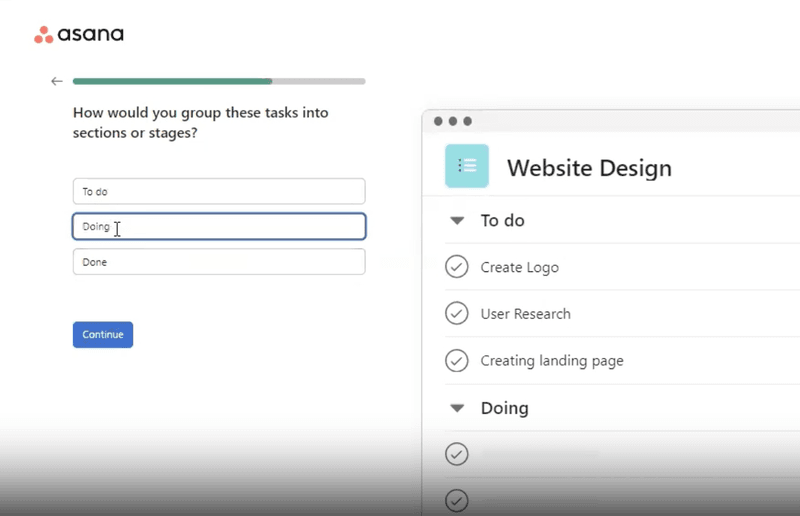Click the Asana logo
The width and height of the screenshot is (800, 516).
pyautogui.click(x=79, y=35)
